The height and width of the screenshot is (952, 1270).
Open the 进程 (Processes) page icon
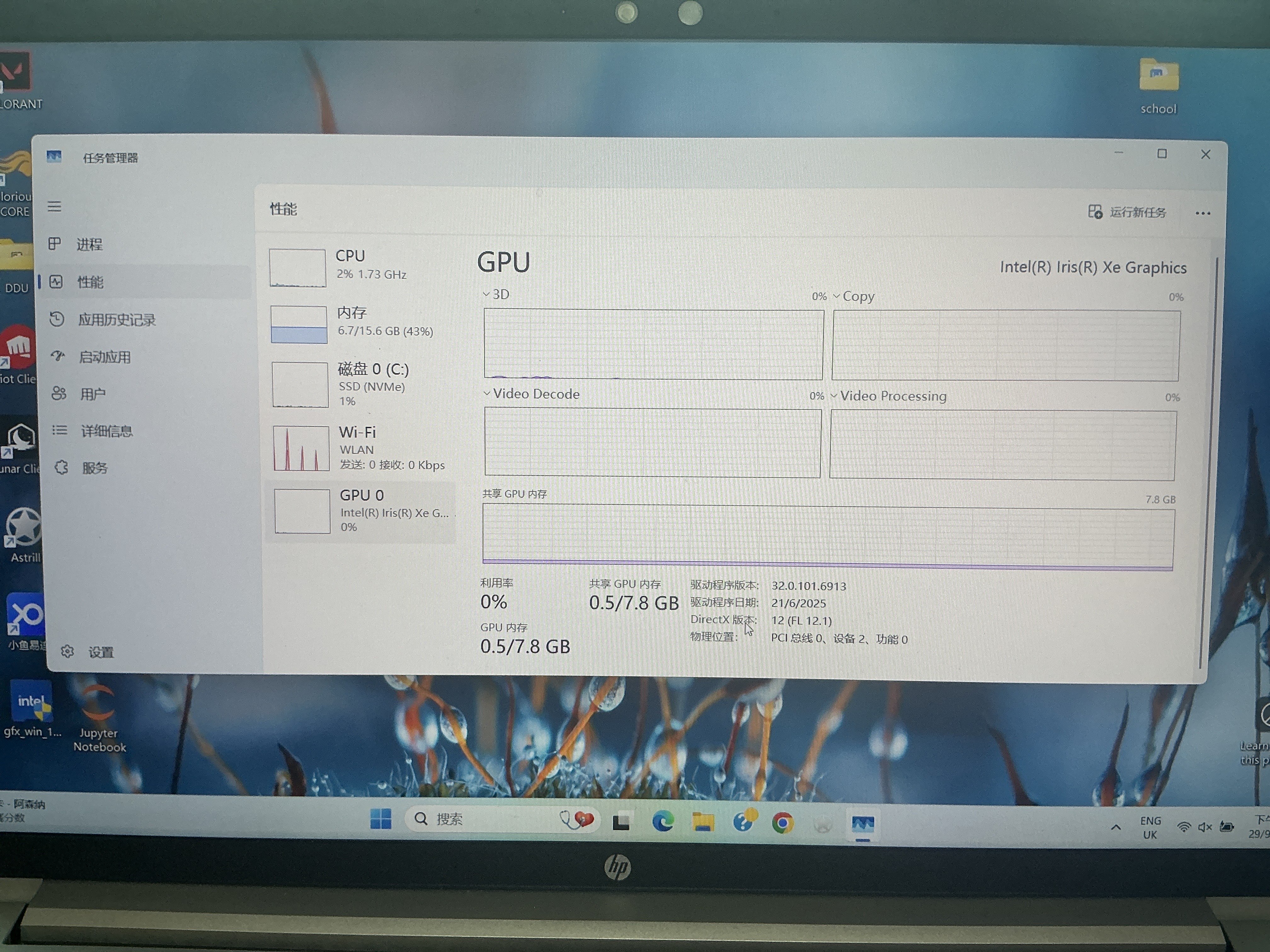(54, 244)
